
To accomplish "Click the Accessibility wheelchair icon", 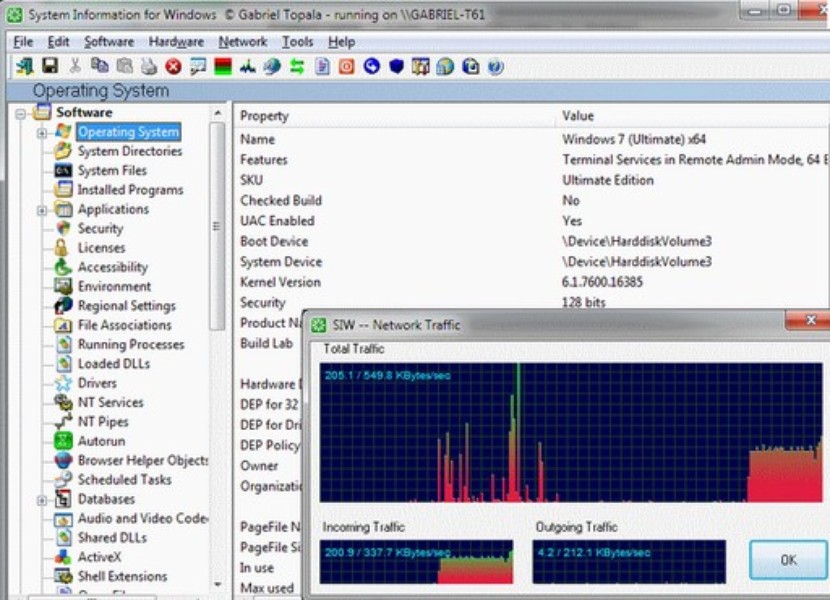I will point(63,266).
